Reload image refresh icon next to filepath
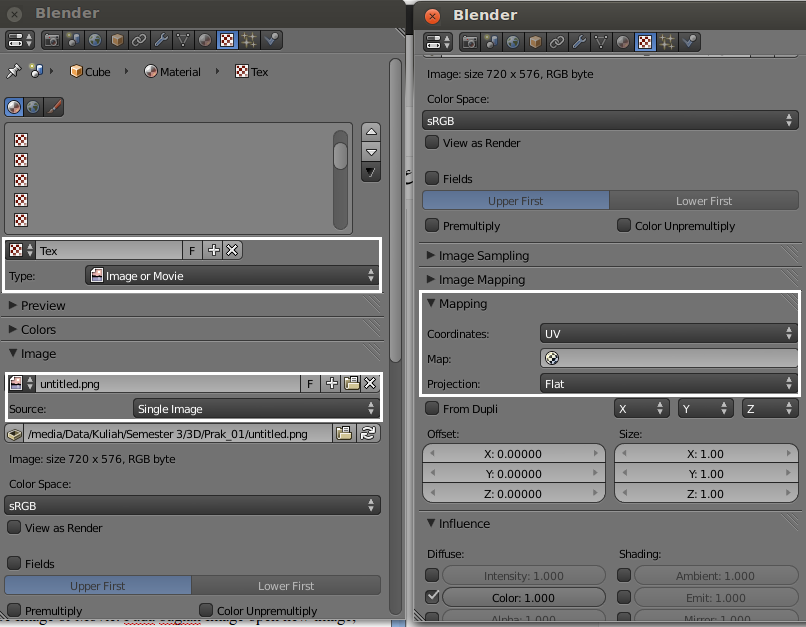Image resolution: width=806 pixels, height=627 pixels. (368, 433)
